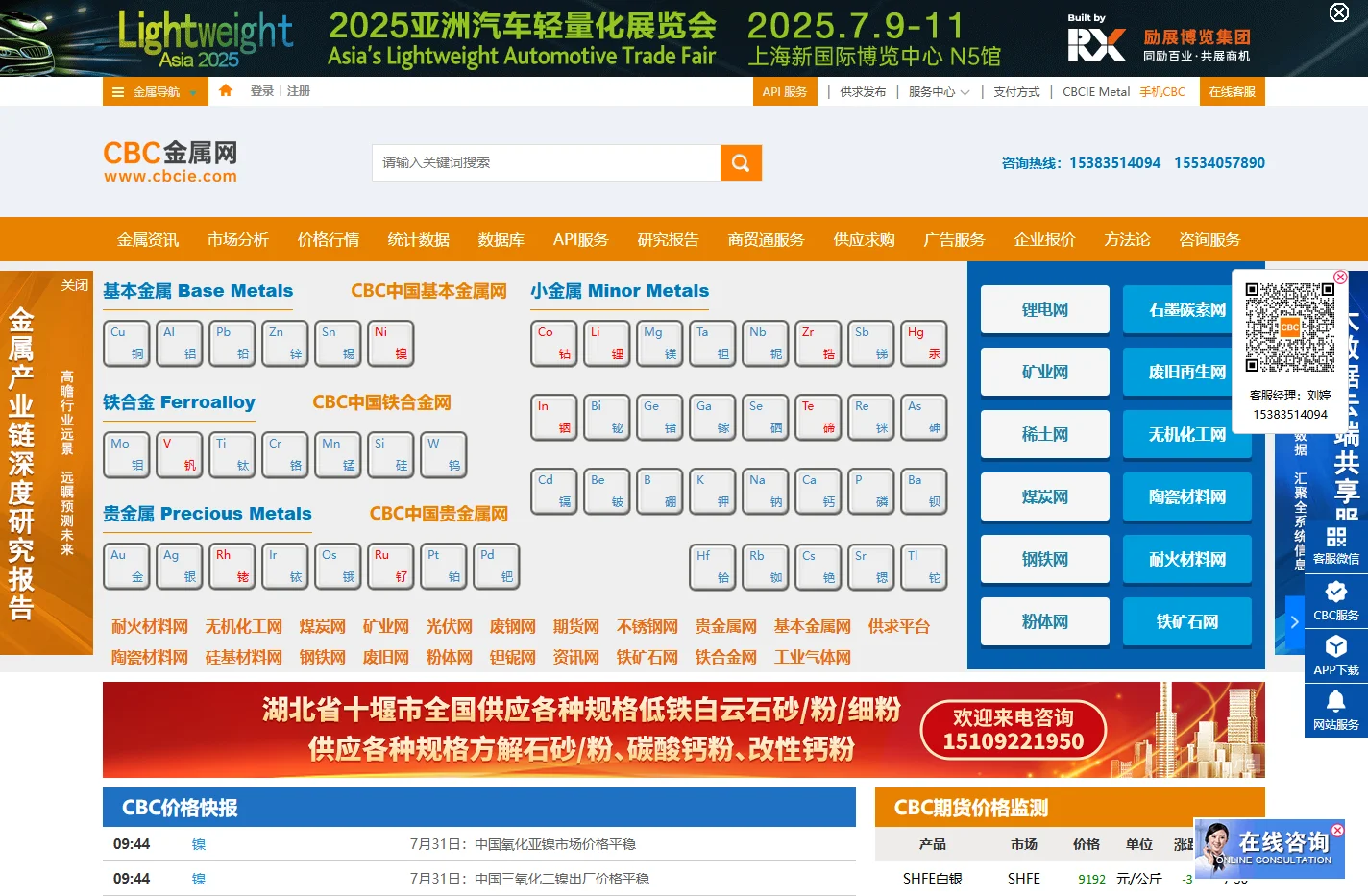Select the Ag 银 element tile
Viewport: 1368px width, 896px height.
coord(180,566)
